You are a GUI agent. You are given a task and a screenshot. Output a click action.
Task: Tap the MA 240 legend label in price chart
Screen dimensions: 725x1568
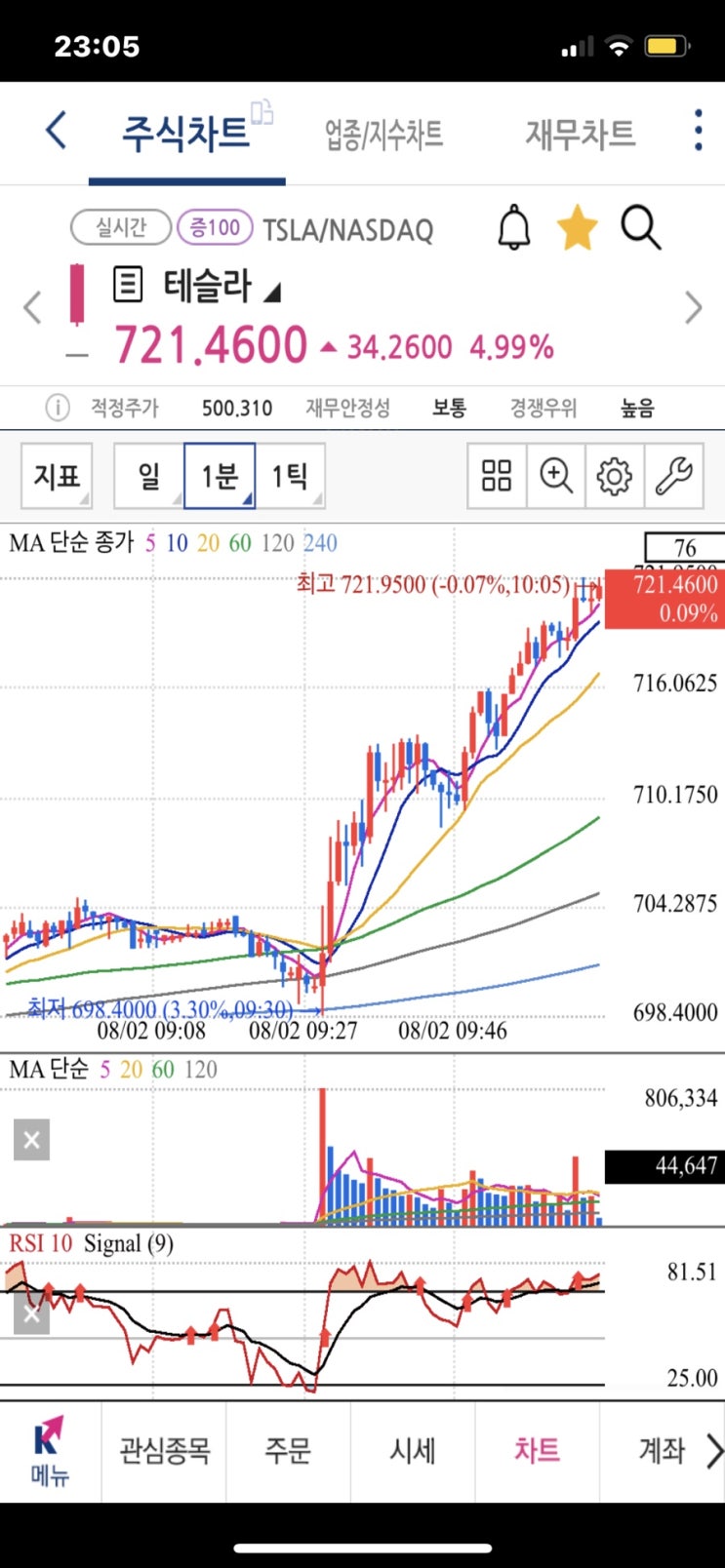pos(320,542)
